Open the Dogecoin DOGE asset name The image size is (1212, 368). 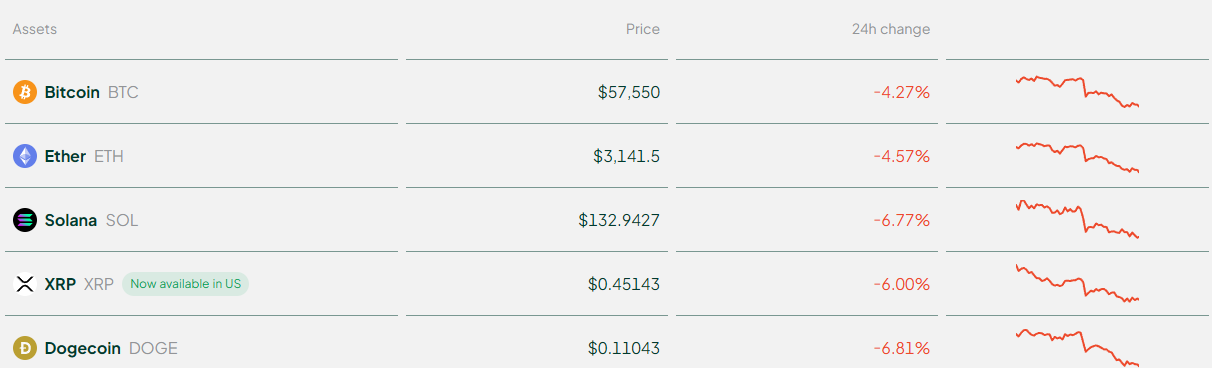[111, 348]
